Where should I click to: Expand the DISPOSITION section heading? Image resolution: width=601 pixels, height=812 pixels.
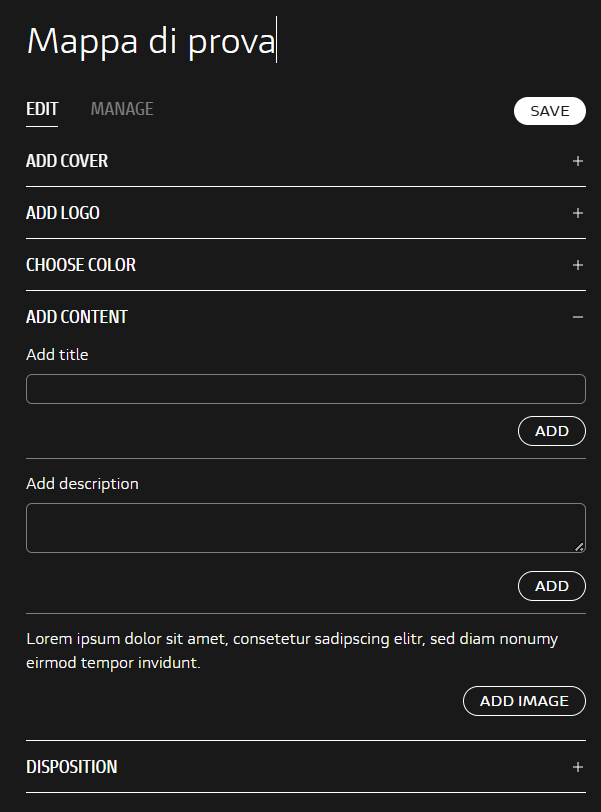[72, 767]
